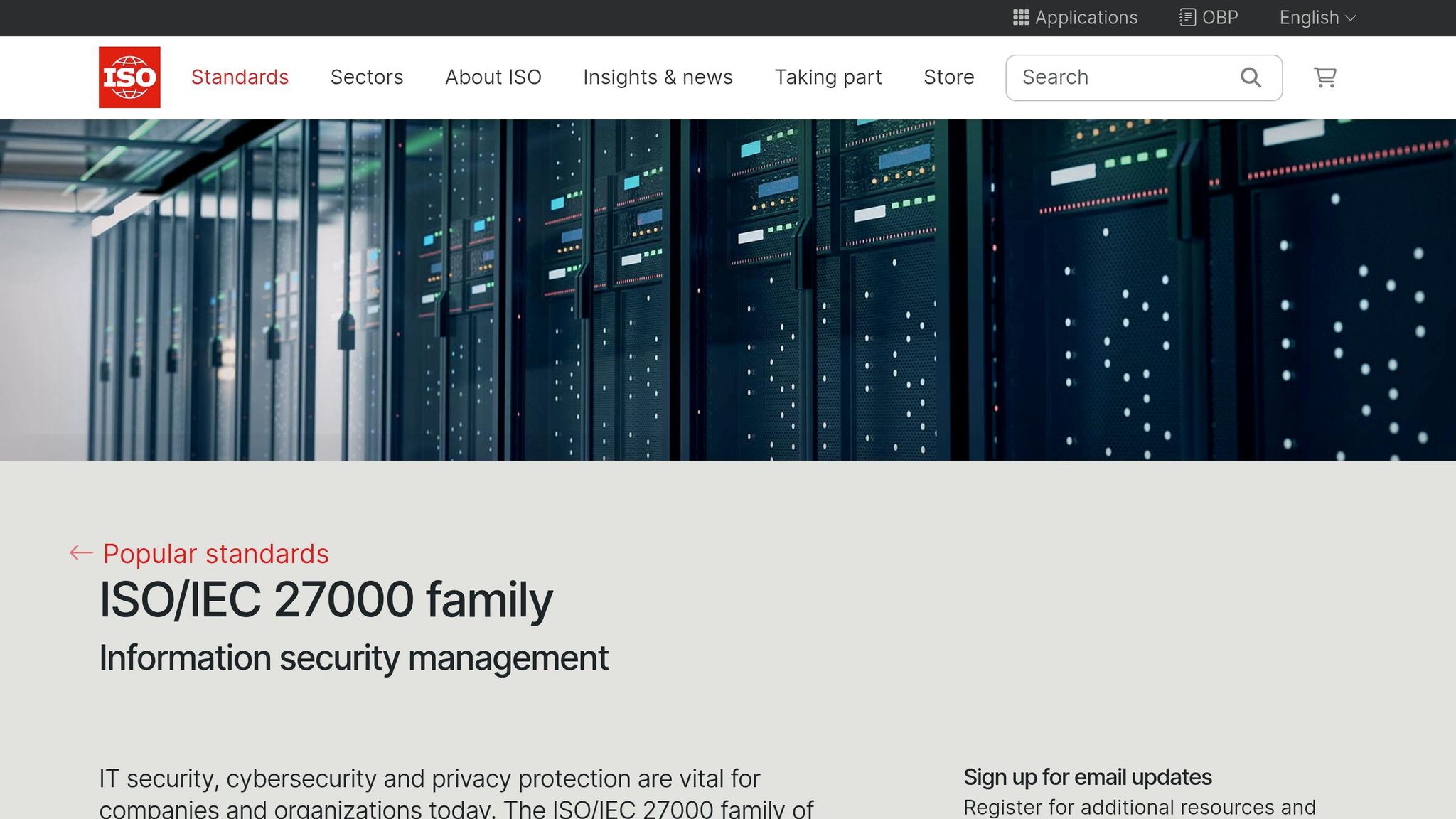Click the search magnifier icon

(1251, 77)
